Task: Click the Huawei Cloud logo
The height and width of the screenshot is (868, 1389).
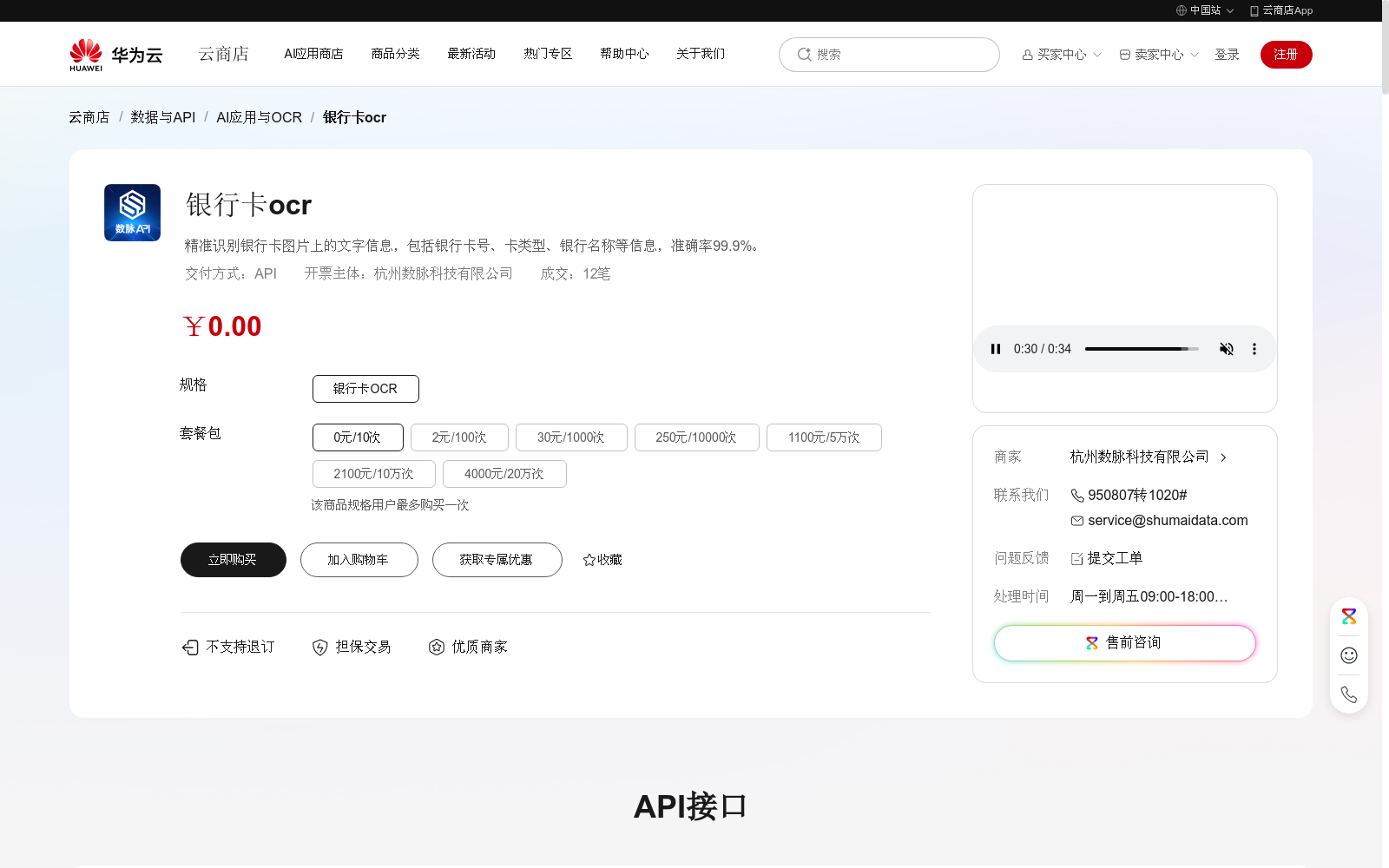Action: [x=116, y=55]
